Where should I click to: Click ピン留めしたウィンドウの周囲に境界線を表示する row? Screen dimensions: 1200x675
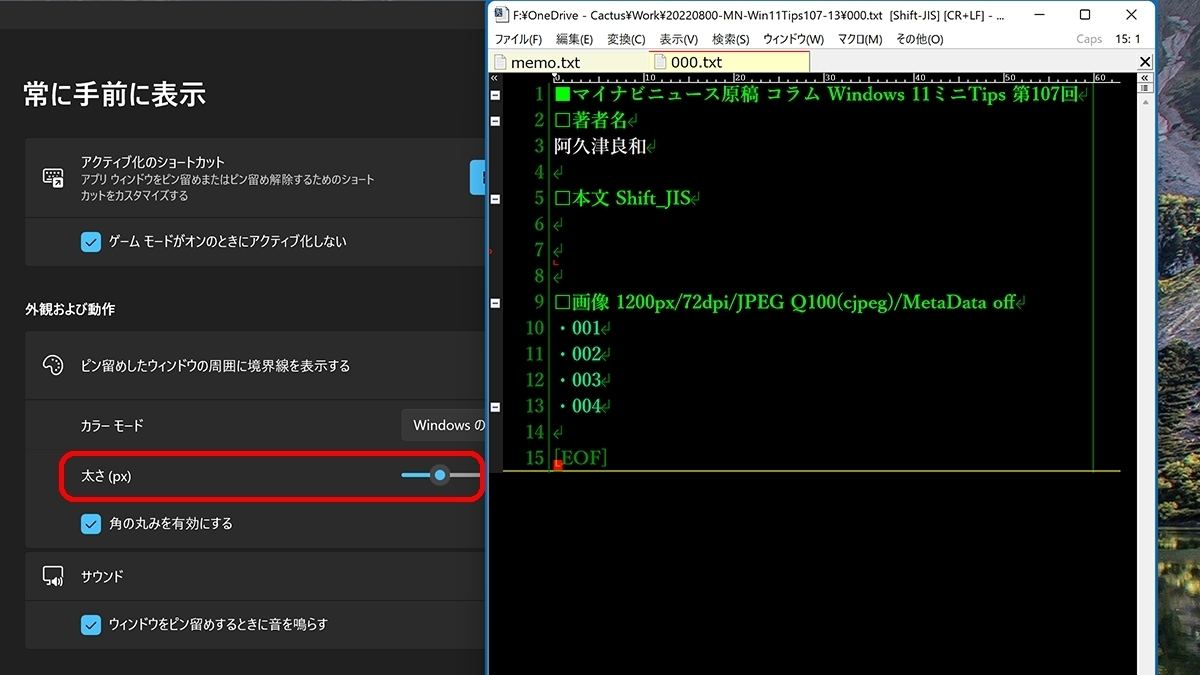[x=255, y=366]
